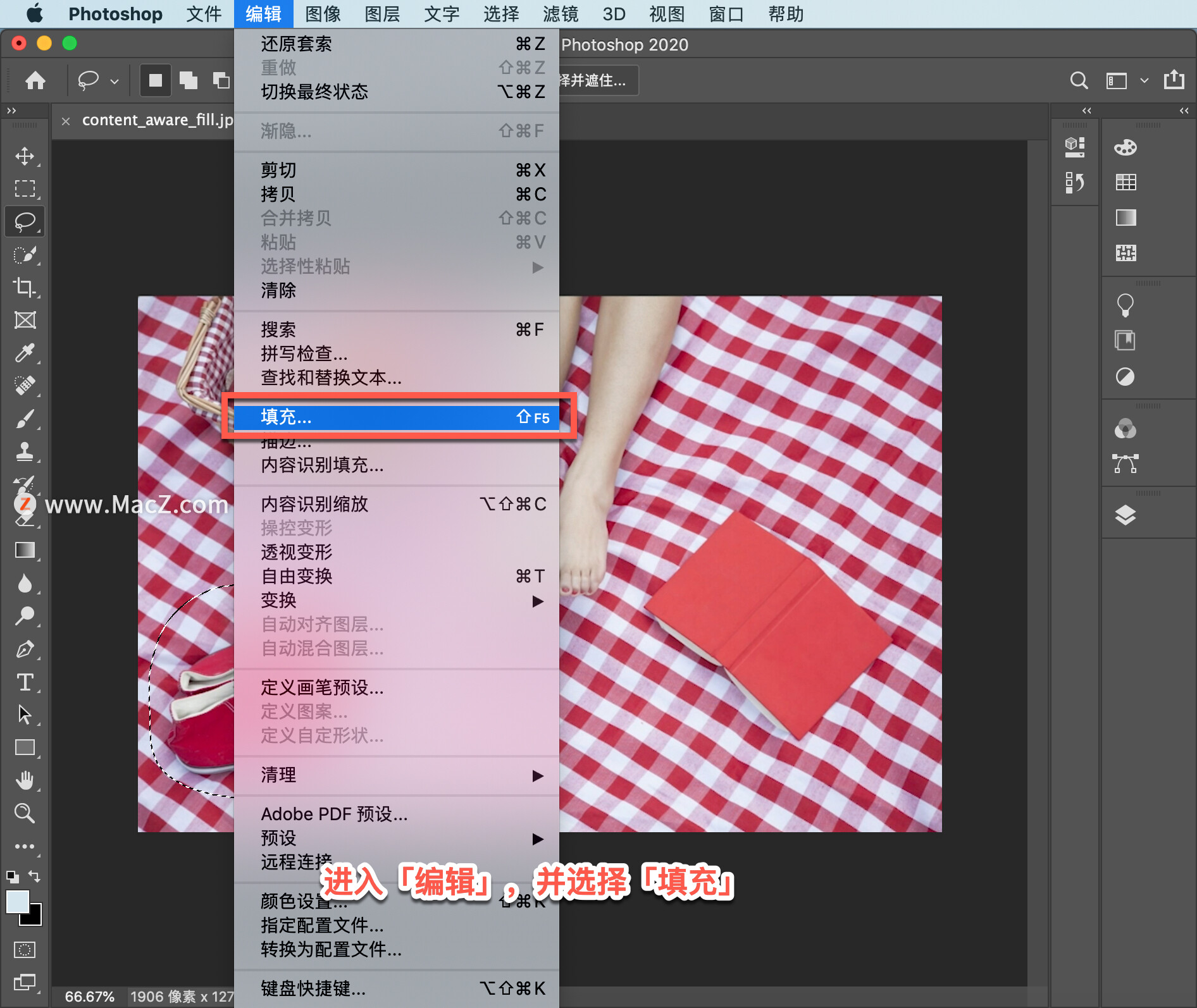Screen dimensions: 1197x1008
Task: Open the Learn panel lightbulb icon
Action: coord(1126,305)
